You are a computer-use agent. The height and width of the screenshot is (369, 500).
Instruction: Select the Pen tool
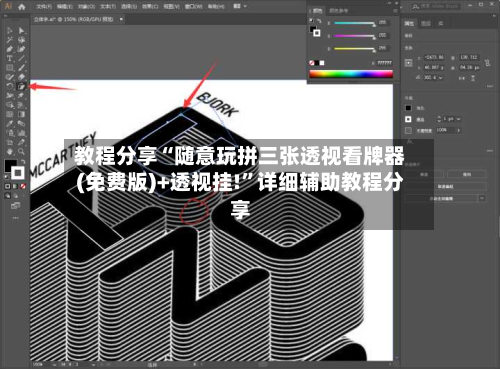9,49
